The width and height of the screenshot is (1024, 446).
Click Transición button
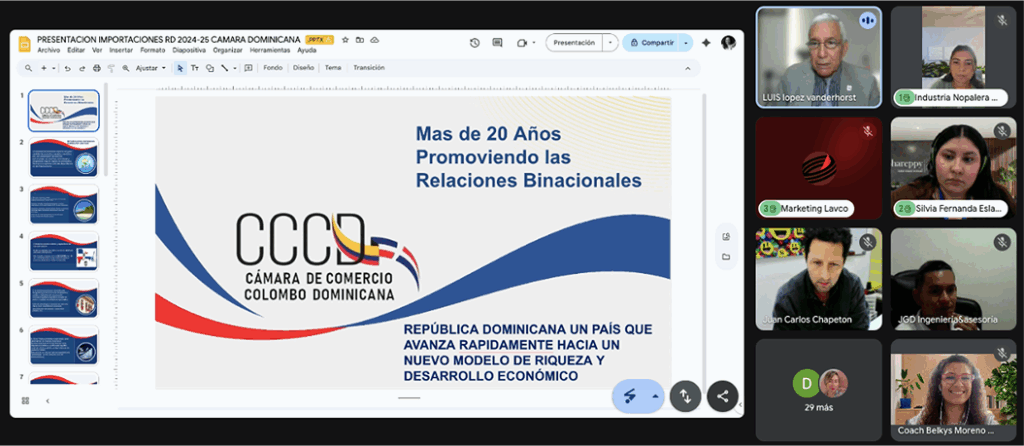click(x=369, y=68)
